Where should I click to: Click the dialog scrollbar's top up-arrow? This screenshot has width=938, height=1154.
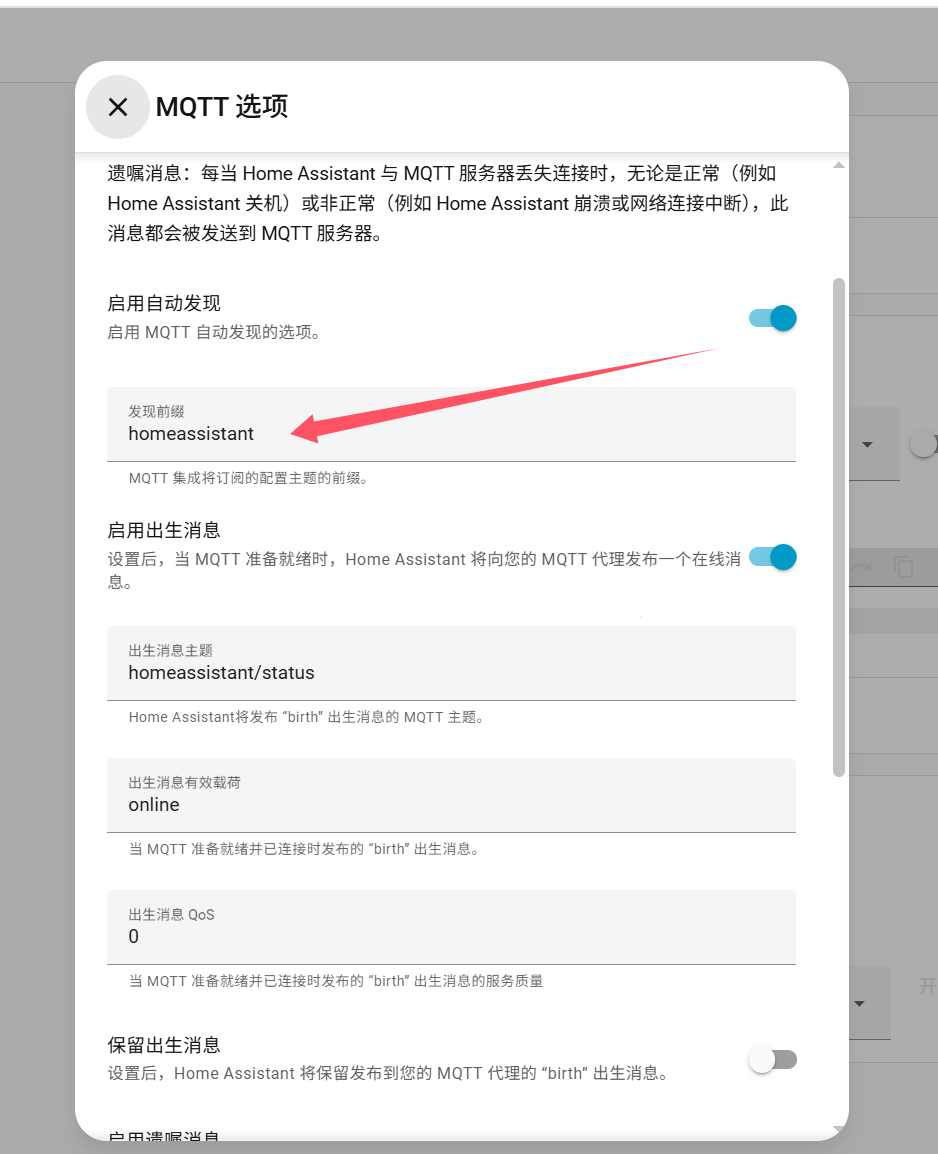[x=839, y=165]
